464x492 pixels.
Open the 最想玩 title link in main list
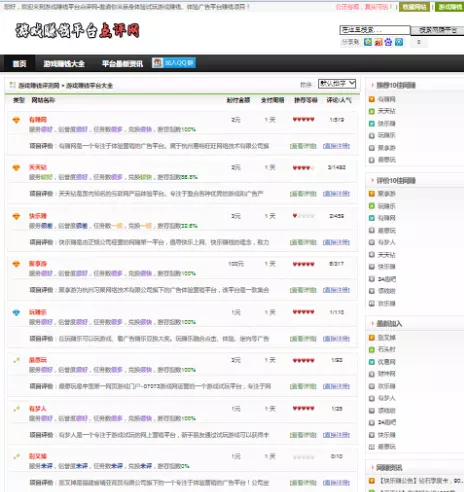[x=38, y=360]
